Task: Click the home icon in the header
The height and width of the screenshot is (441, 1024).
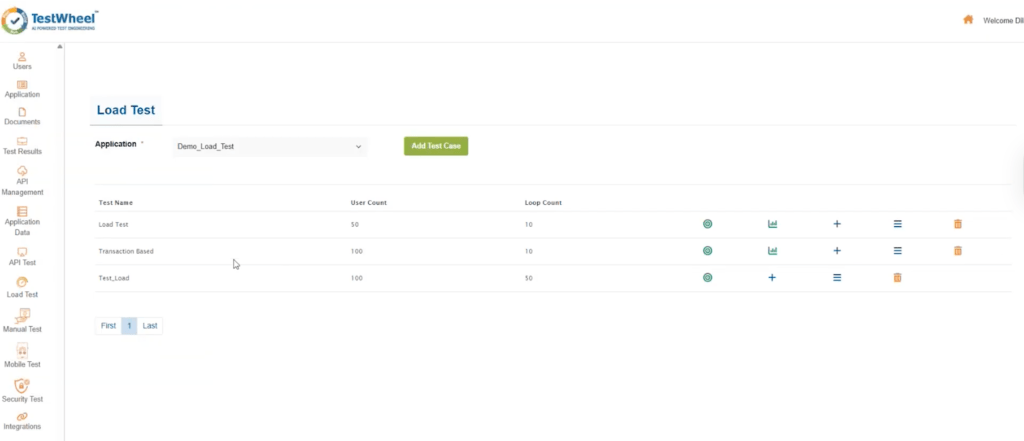Action: pos(967,19)
